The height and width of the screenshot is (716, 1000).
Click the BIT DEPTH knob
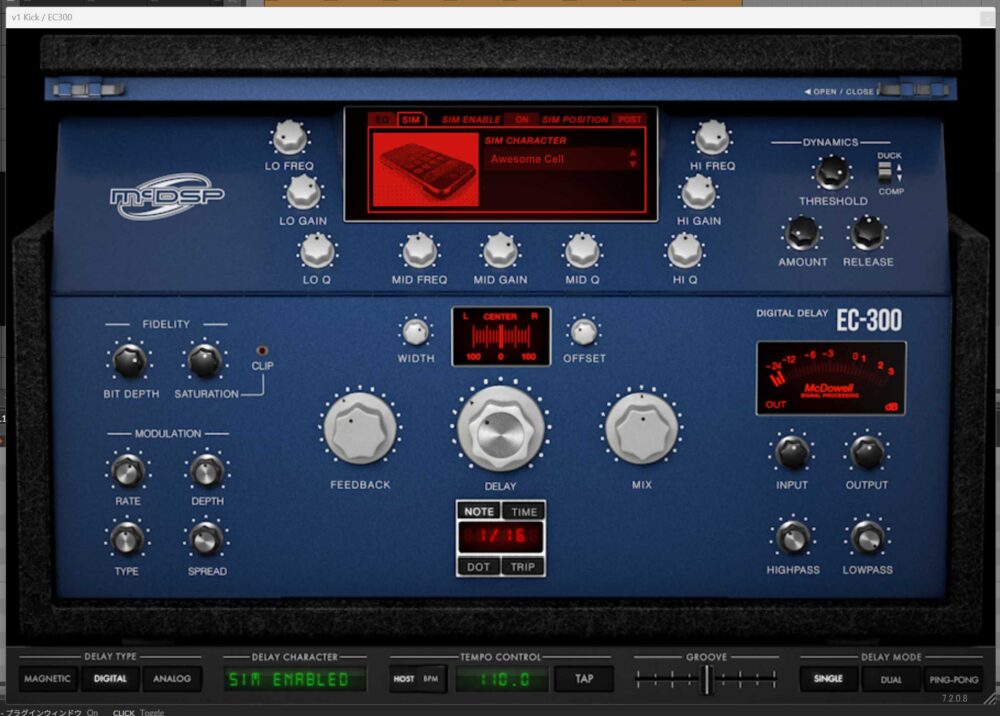[129, 361]
